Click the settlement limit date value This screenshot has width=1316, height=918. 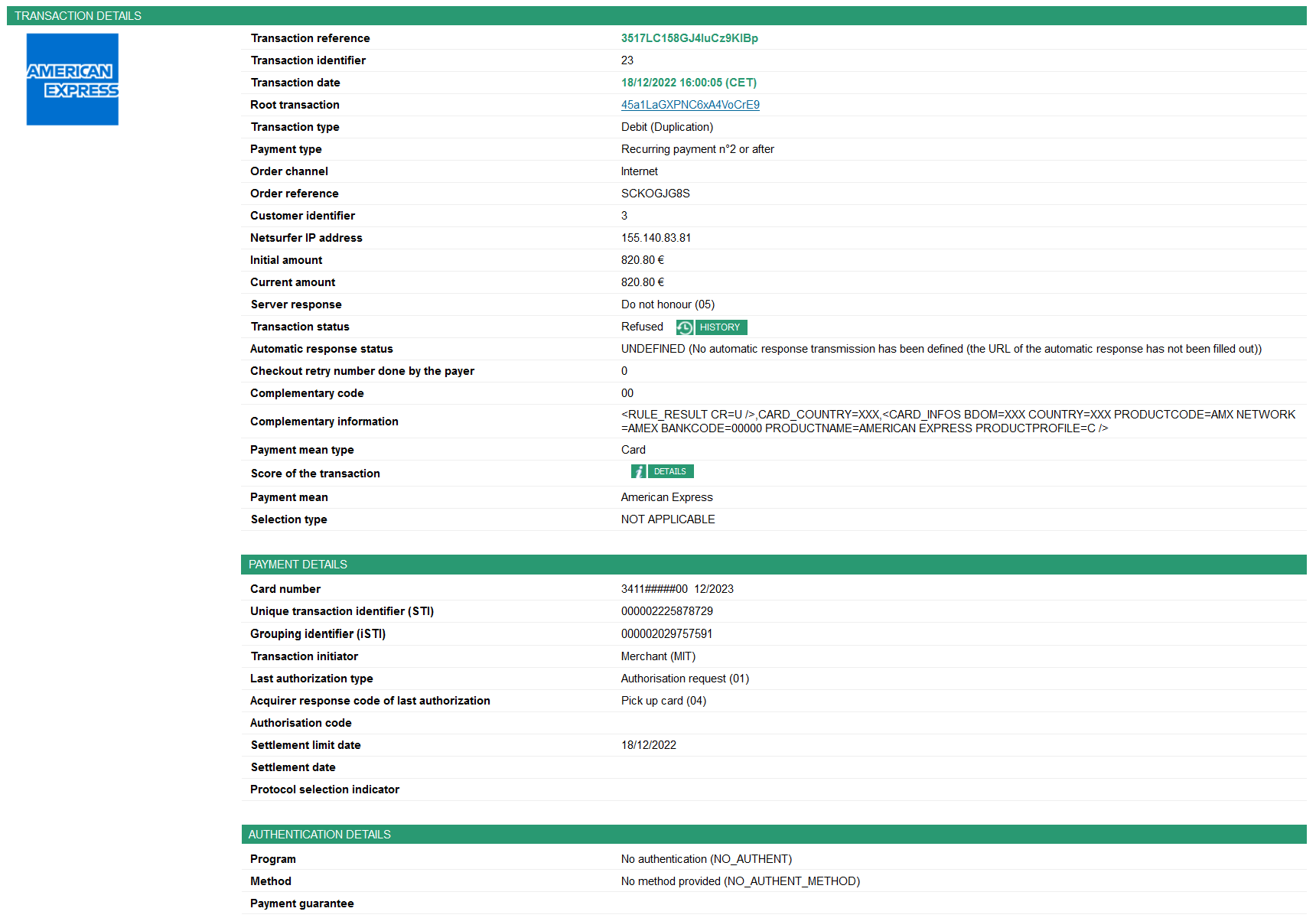point(649,745)
